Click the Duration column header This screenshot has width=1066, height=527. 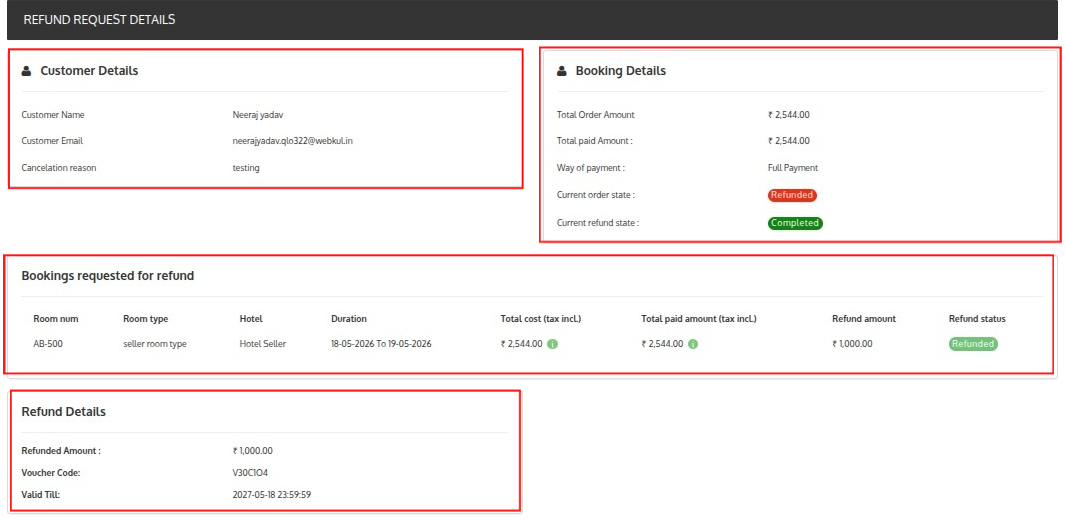349,318
